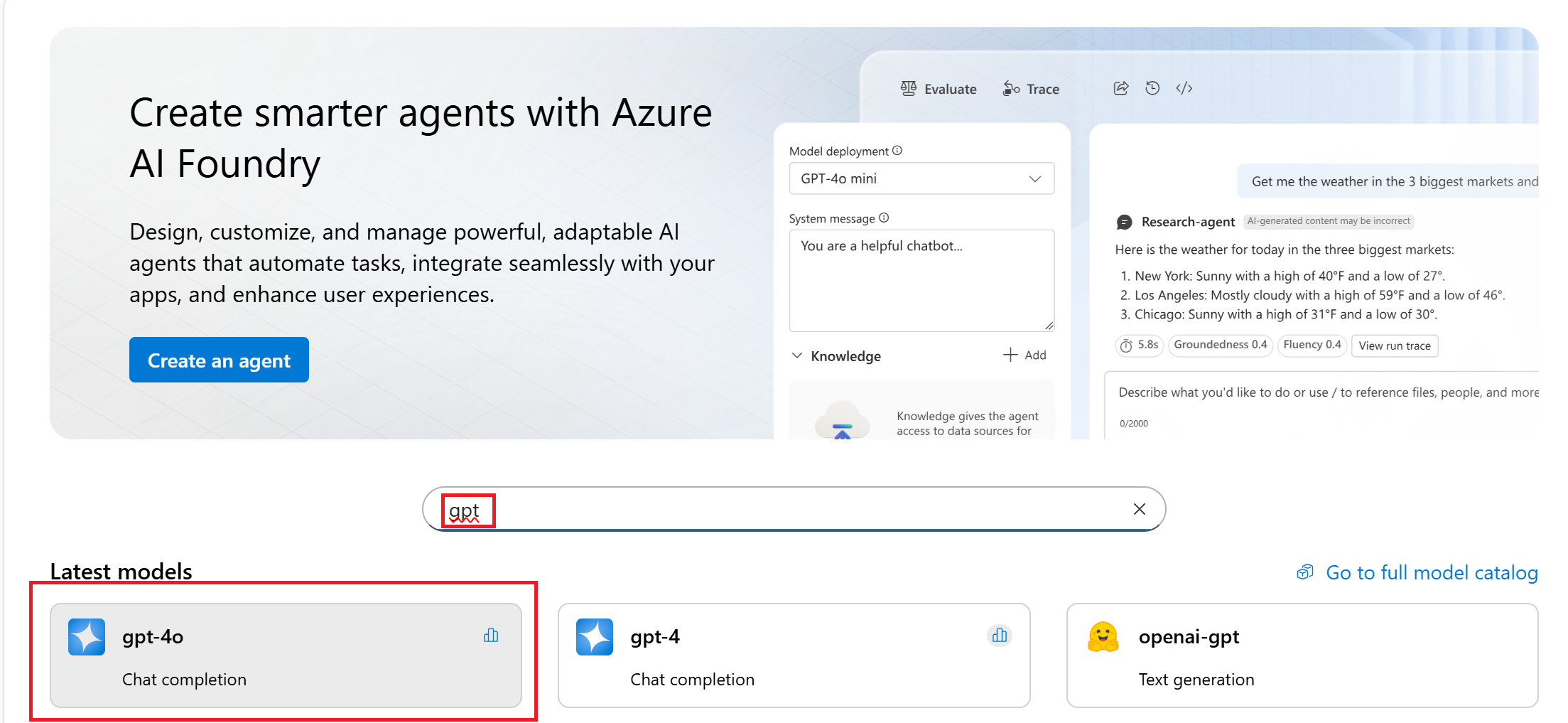Collapse the Knowledge section
This screenshot has height=723, width=1568.
coord(796,355)
